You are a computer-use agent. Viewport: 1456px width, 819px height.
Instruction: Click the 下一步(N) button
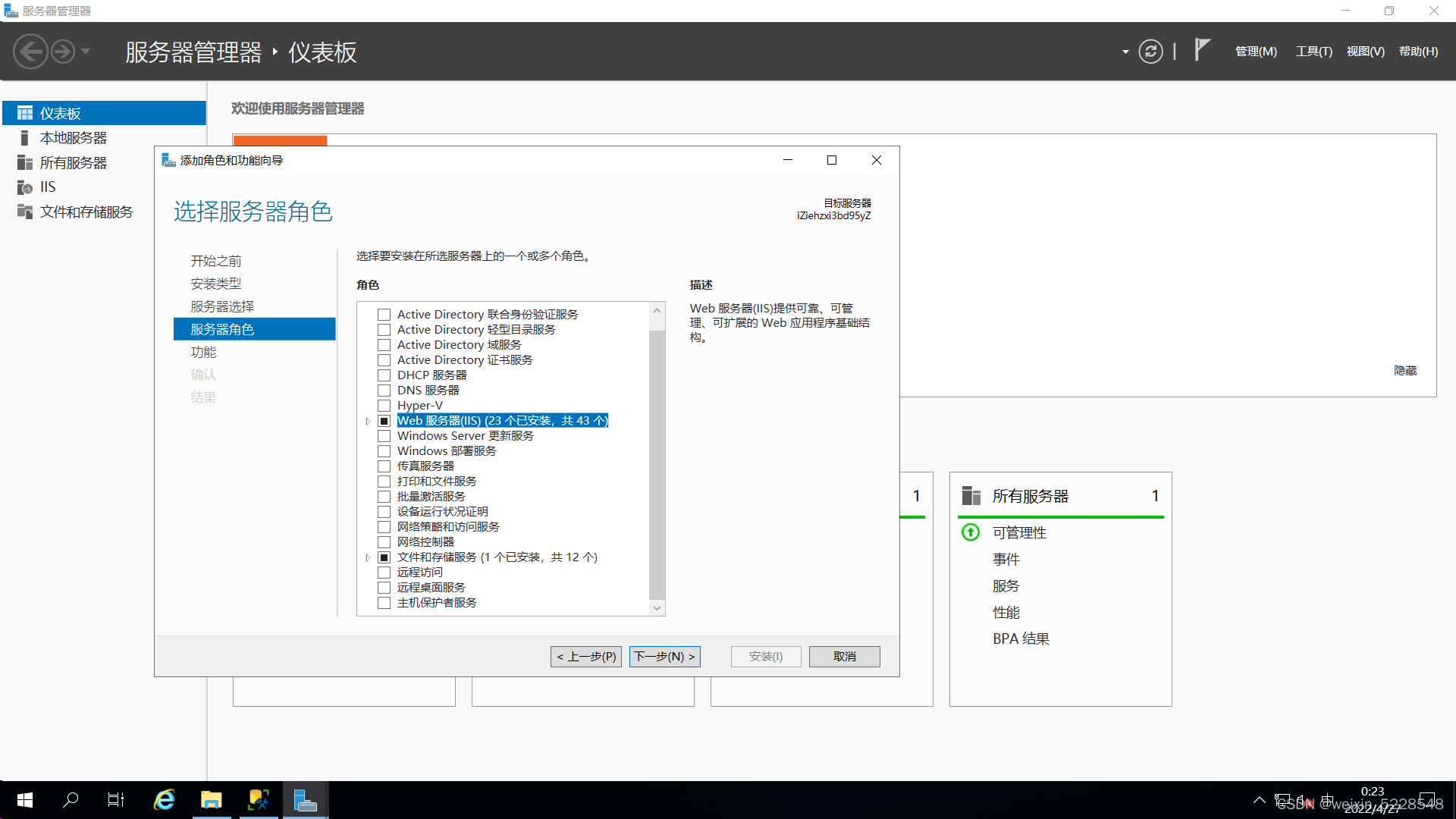point(664,656)
